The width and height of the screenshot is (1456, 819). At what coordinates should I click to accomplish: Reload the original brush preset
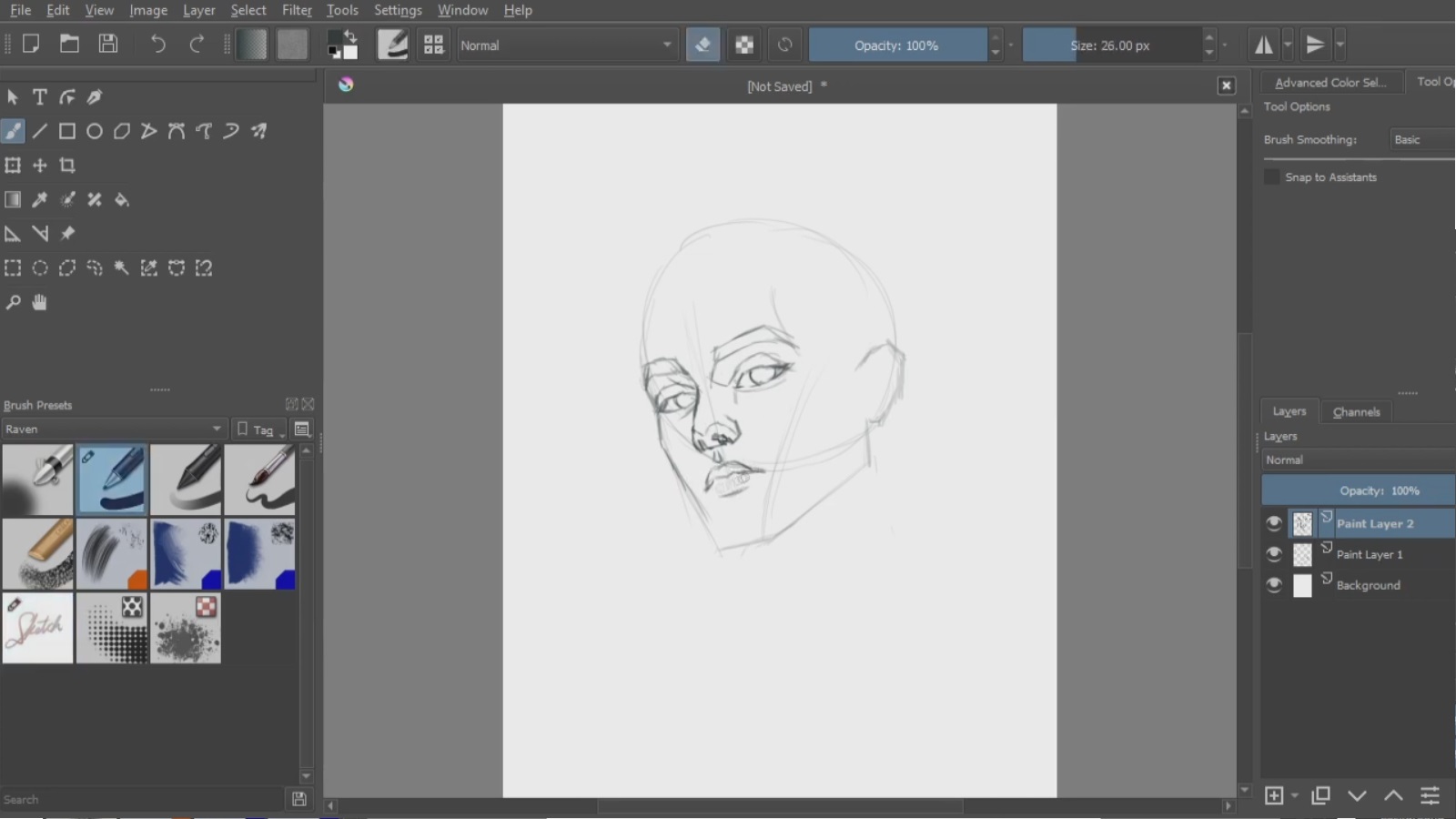coord(784,45)
